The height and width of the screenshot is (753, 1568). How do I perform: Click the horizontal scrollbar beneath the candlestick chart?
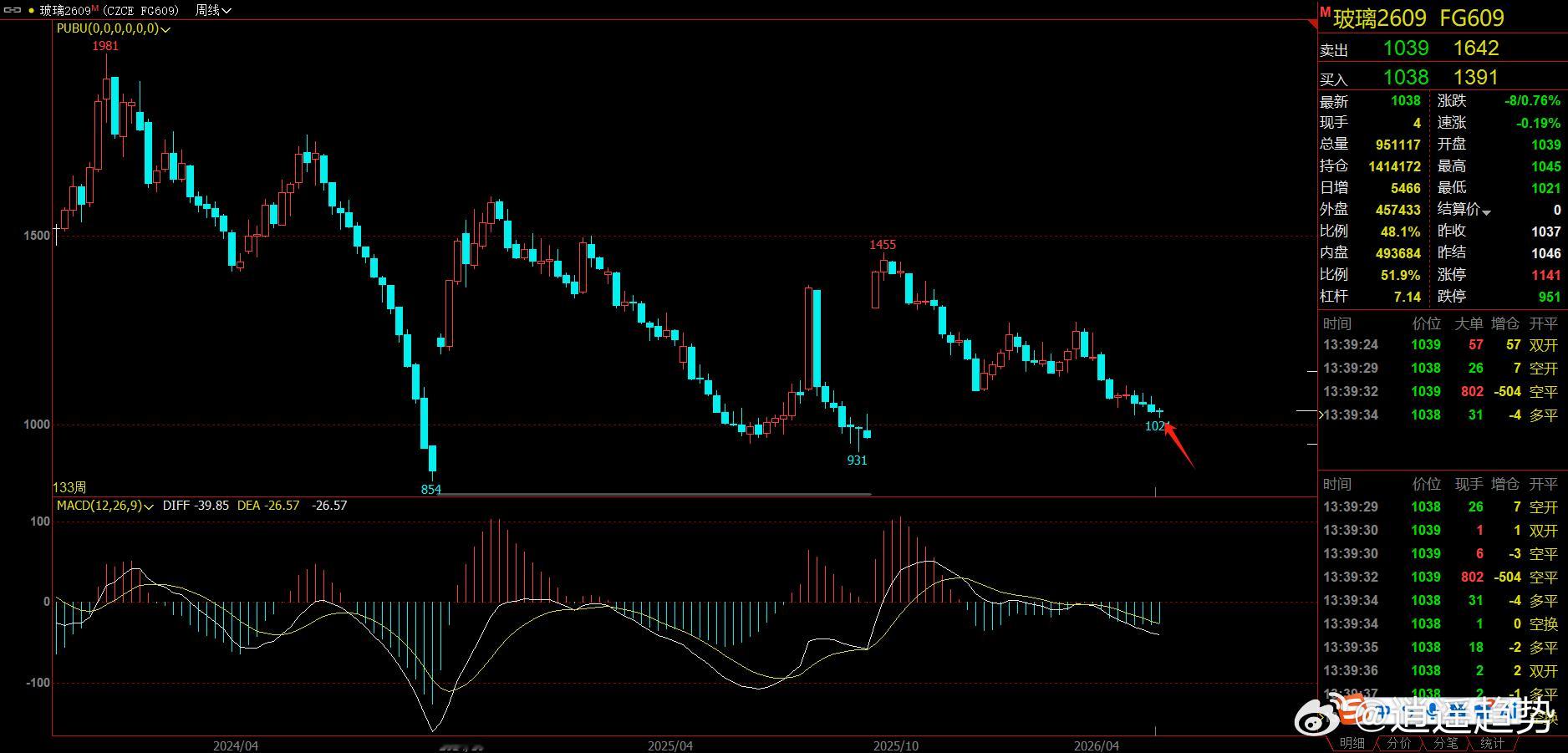point(655,494)
